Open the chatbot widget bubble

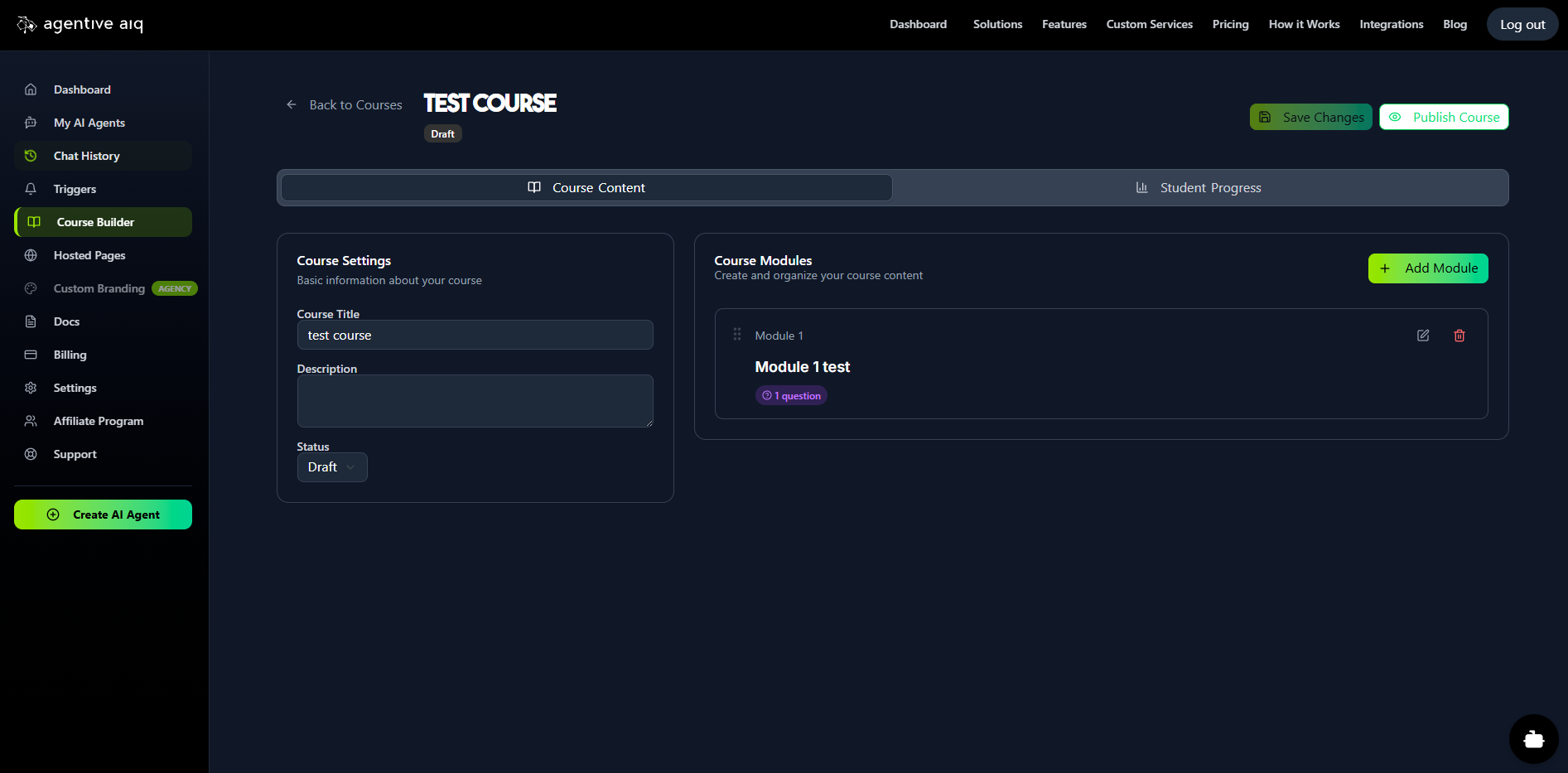click(1533, 739)
